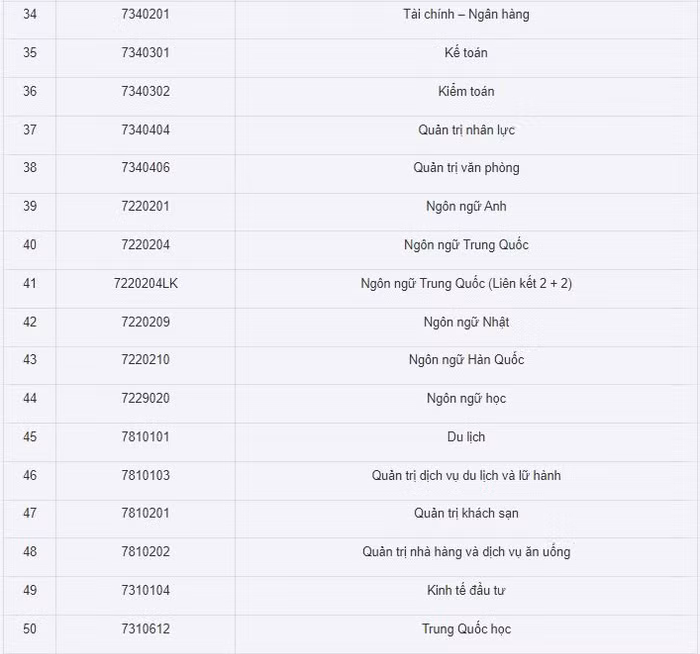
Task: Click the "Kế toán" major name
Action: pos(466,52)
